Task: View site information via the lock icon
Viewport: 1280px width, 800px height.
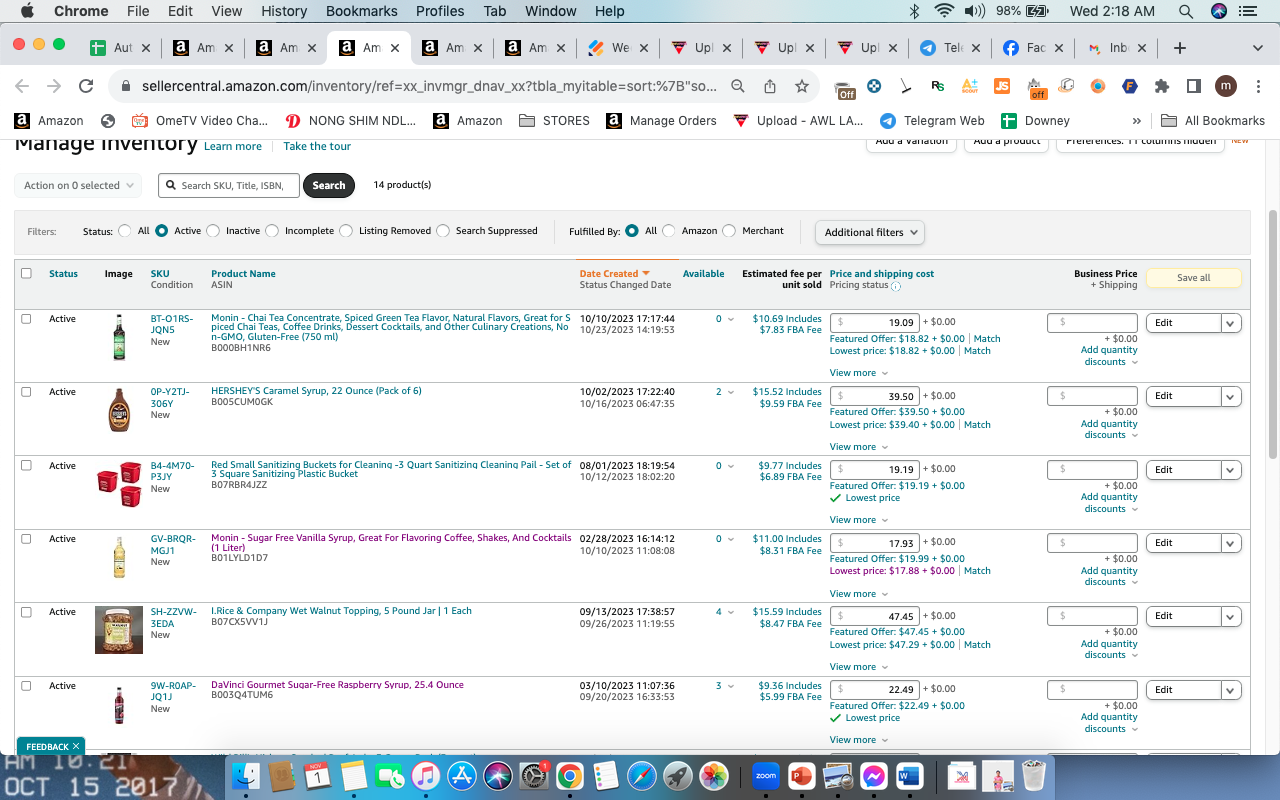Action: coord(126,86)
